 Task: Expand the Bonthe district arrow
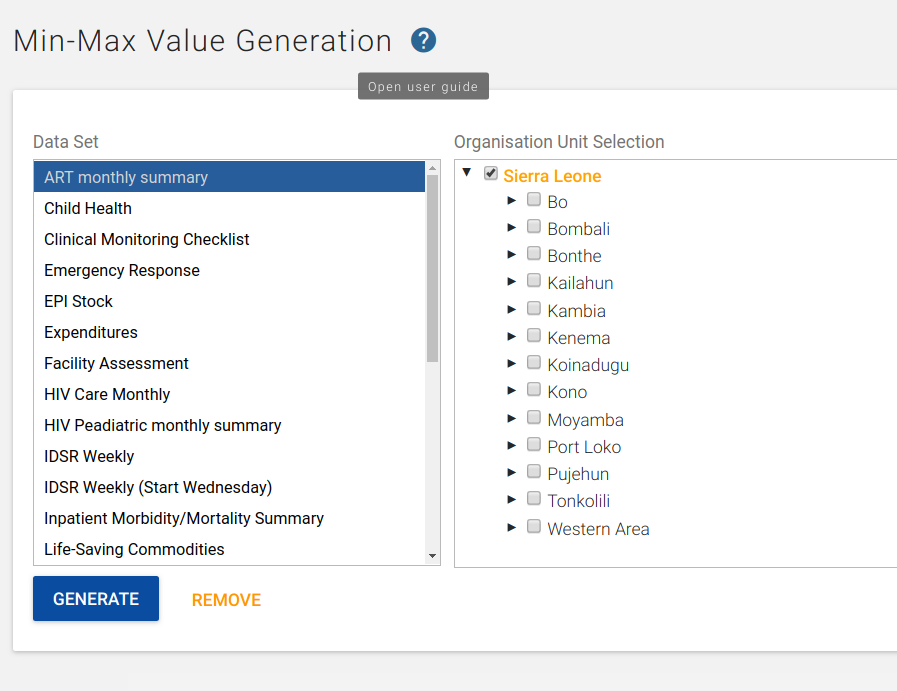click(512, 254)
